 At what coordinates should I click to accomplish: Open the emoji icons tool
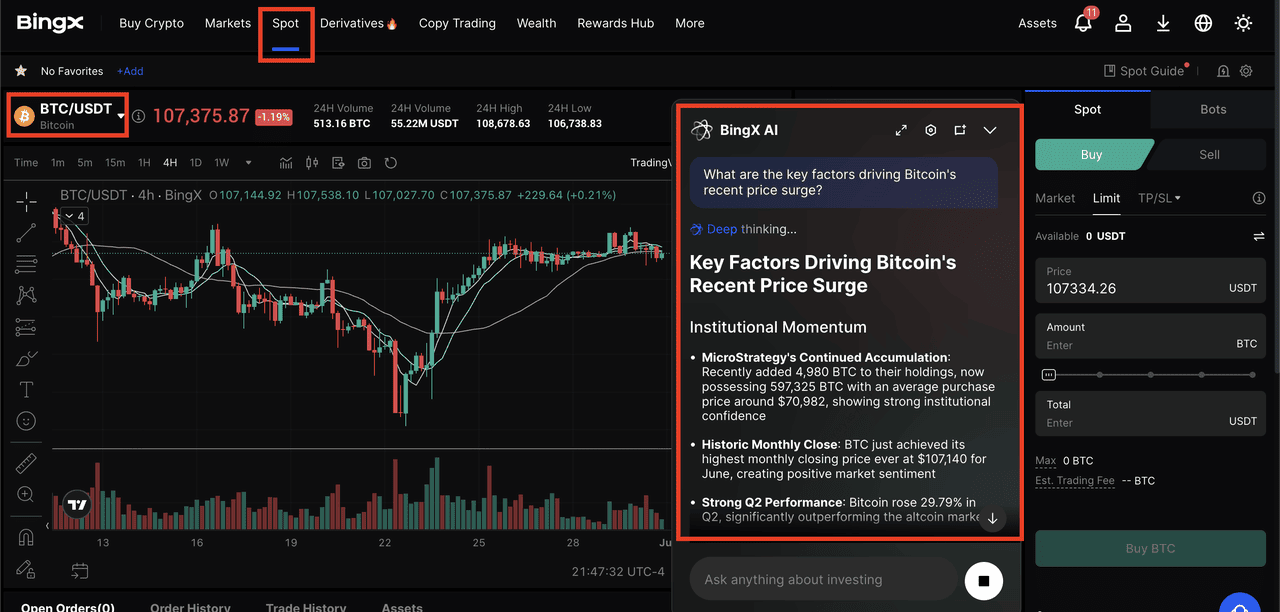(x=26, y=421)
